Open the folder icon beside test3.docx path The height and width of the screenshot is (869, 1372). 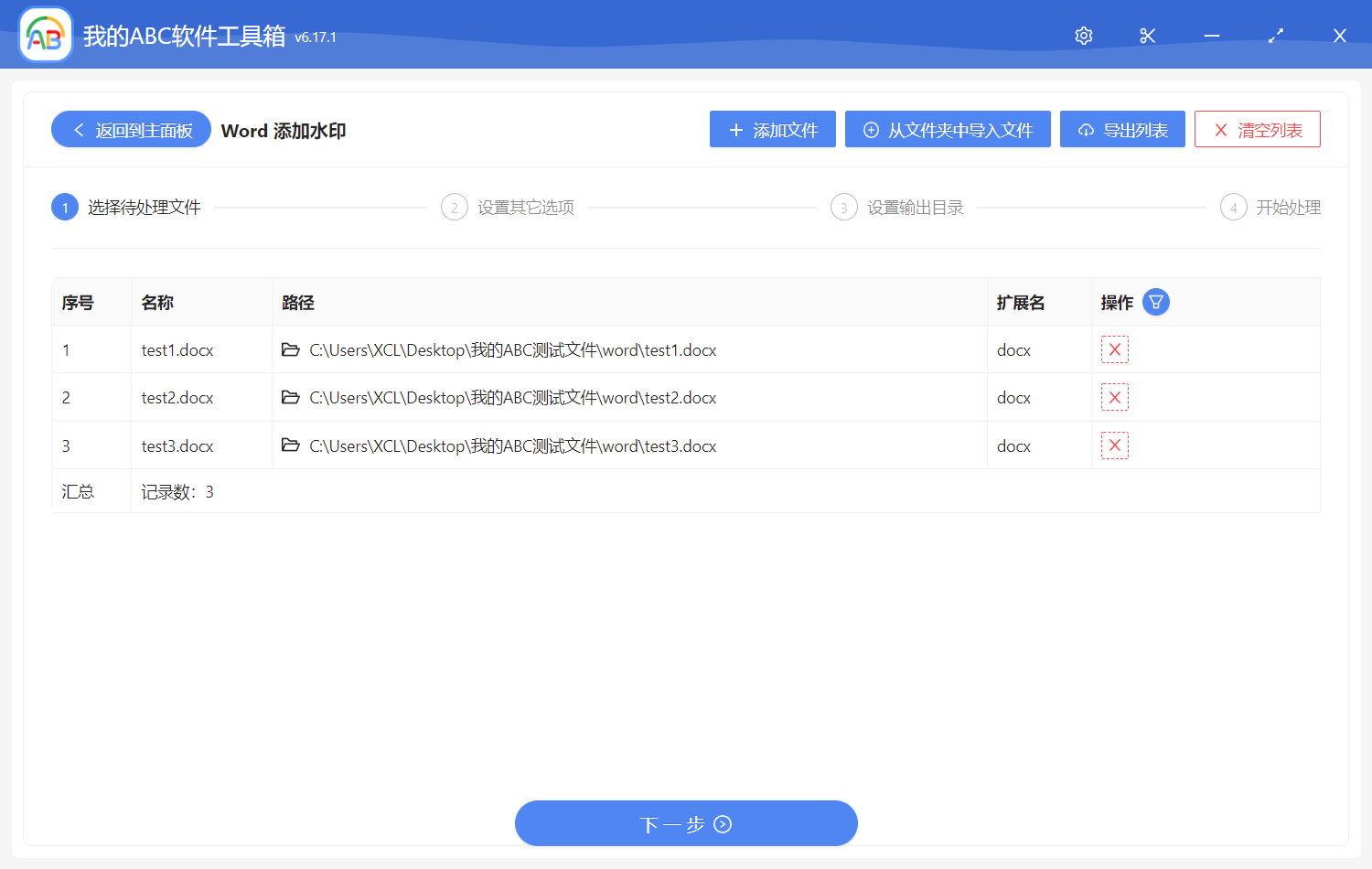tap(290, 445)
